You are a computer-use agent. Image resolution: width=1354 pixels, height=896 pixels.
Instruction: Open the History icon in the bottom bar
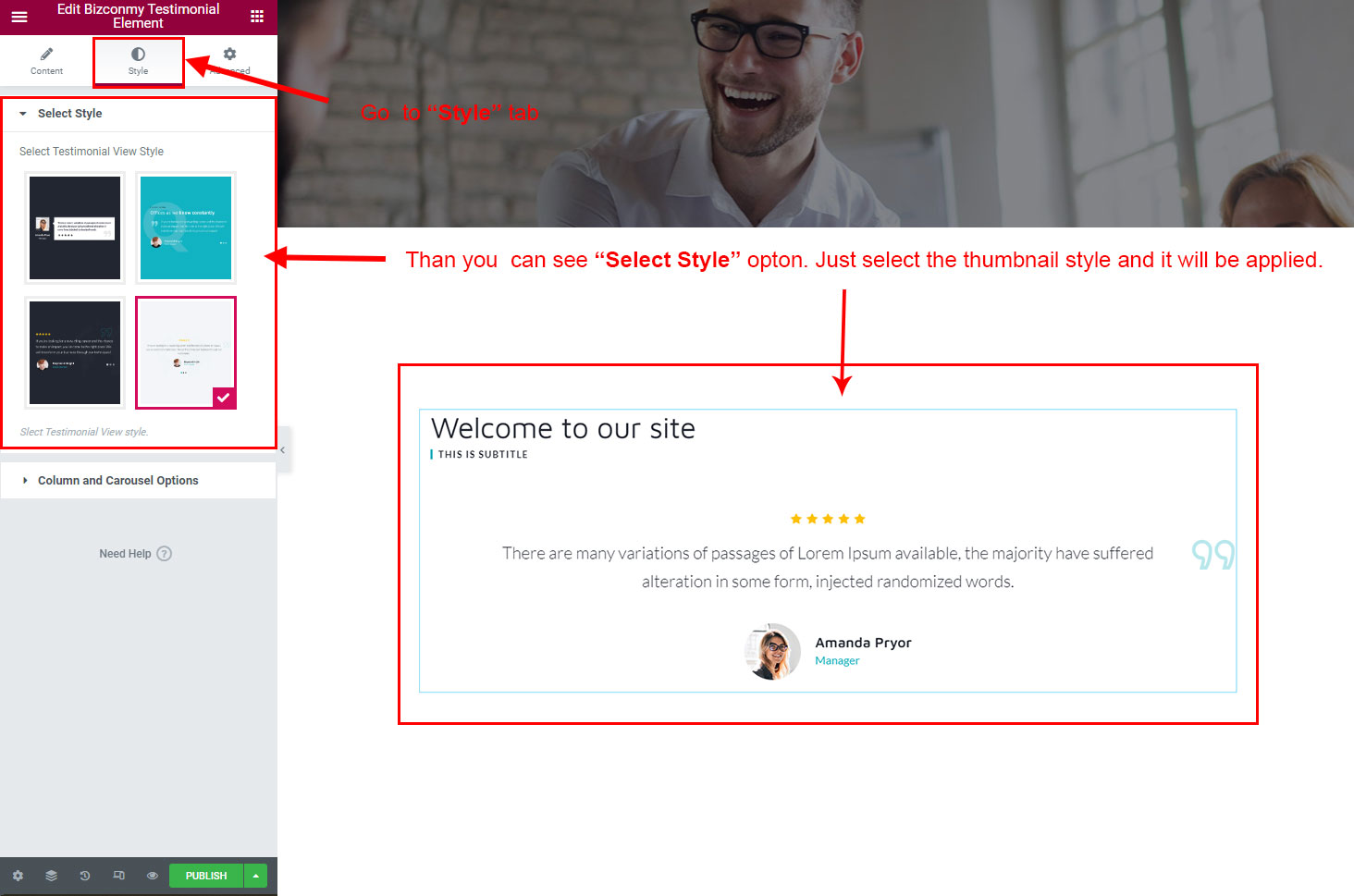click(85, 876)
